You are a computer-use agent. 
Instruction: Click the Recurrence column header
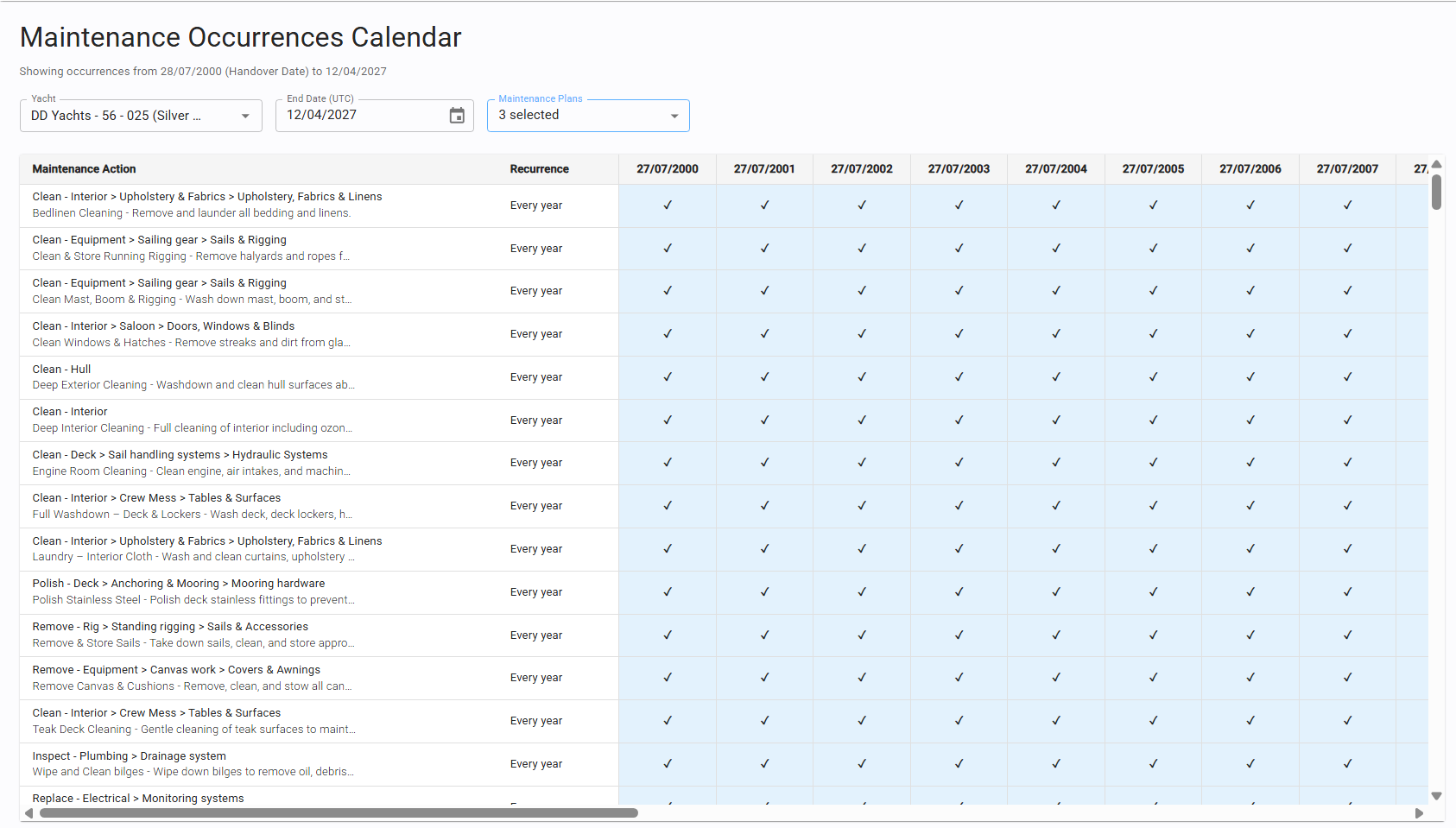click(x=539, y=169)
